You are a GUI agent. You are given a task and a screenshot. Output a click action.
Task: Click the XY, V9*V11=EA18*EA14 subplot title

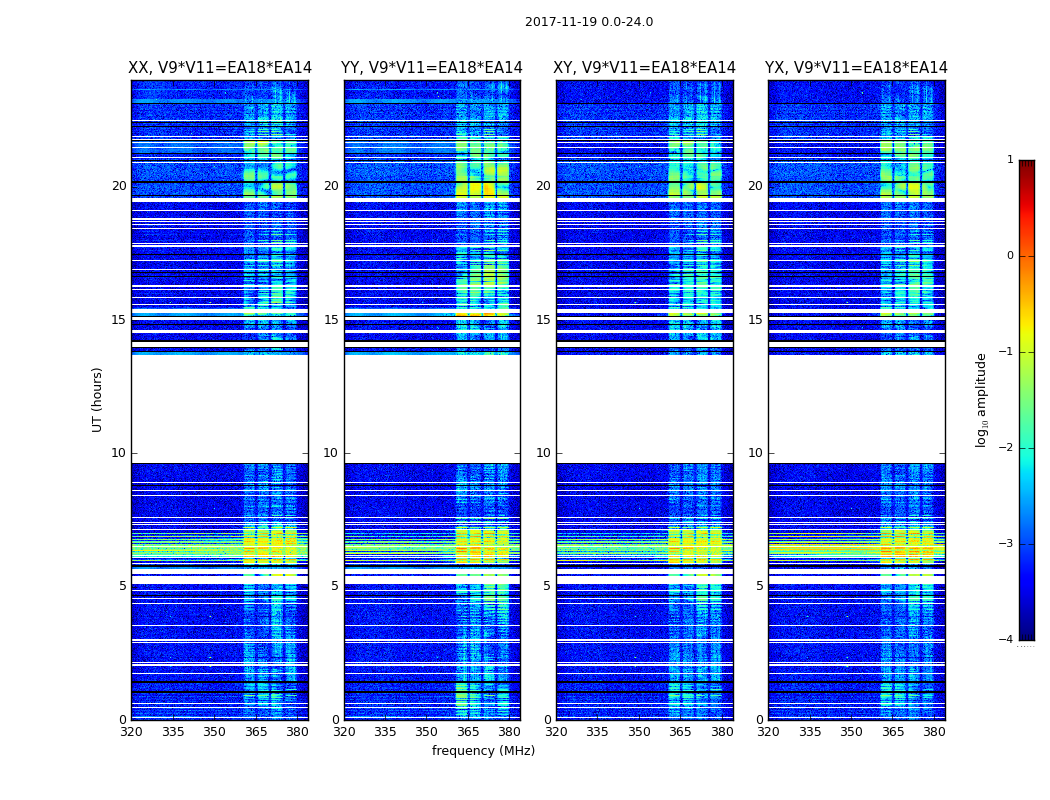coord(644,68)
